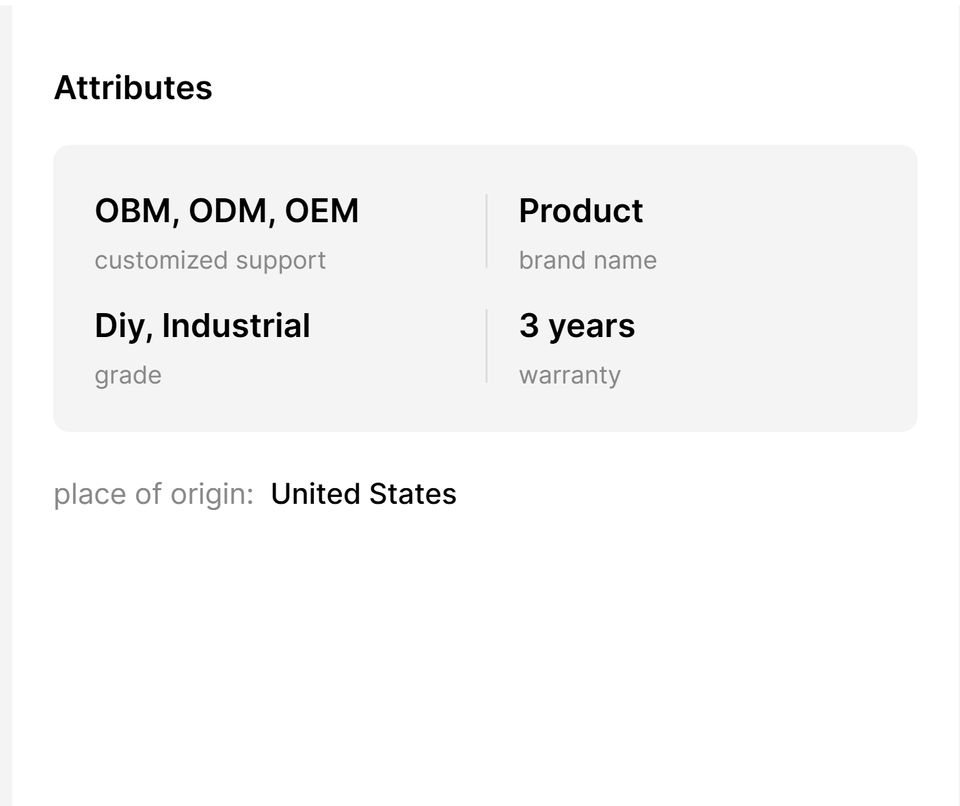Click the grade label
The image size is (960, 806).
click(x=128, y=375)
